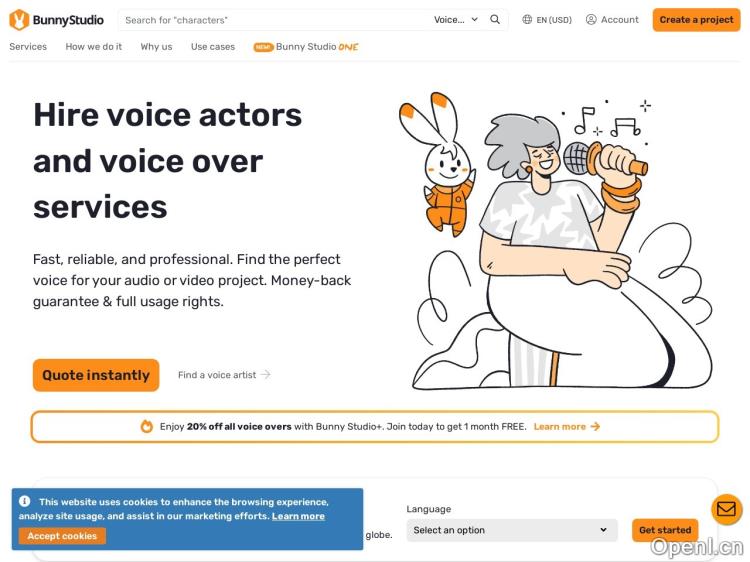Click the search magnifier icon
Image resolution: width=750 pixels, height=562 pixels.
495,19
